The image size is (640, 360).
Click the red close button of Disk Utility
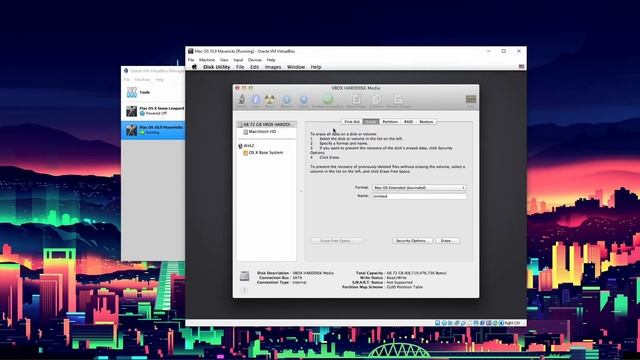237,88
